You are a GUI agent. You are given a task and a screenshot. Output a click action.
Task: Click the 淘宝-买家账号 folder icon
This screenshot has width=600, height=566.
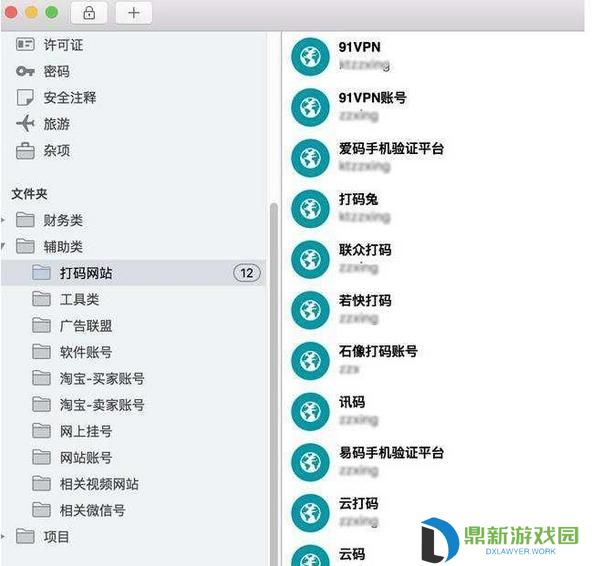click(x=41, y=378)
